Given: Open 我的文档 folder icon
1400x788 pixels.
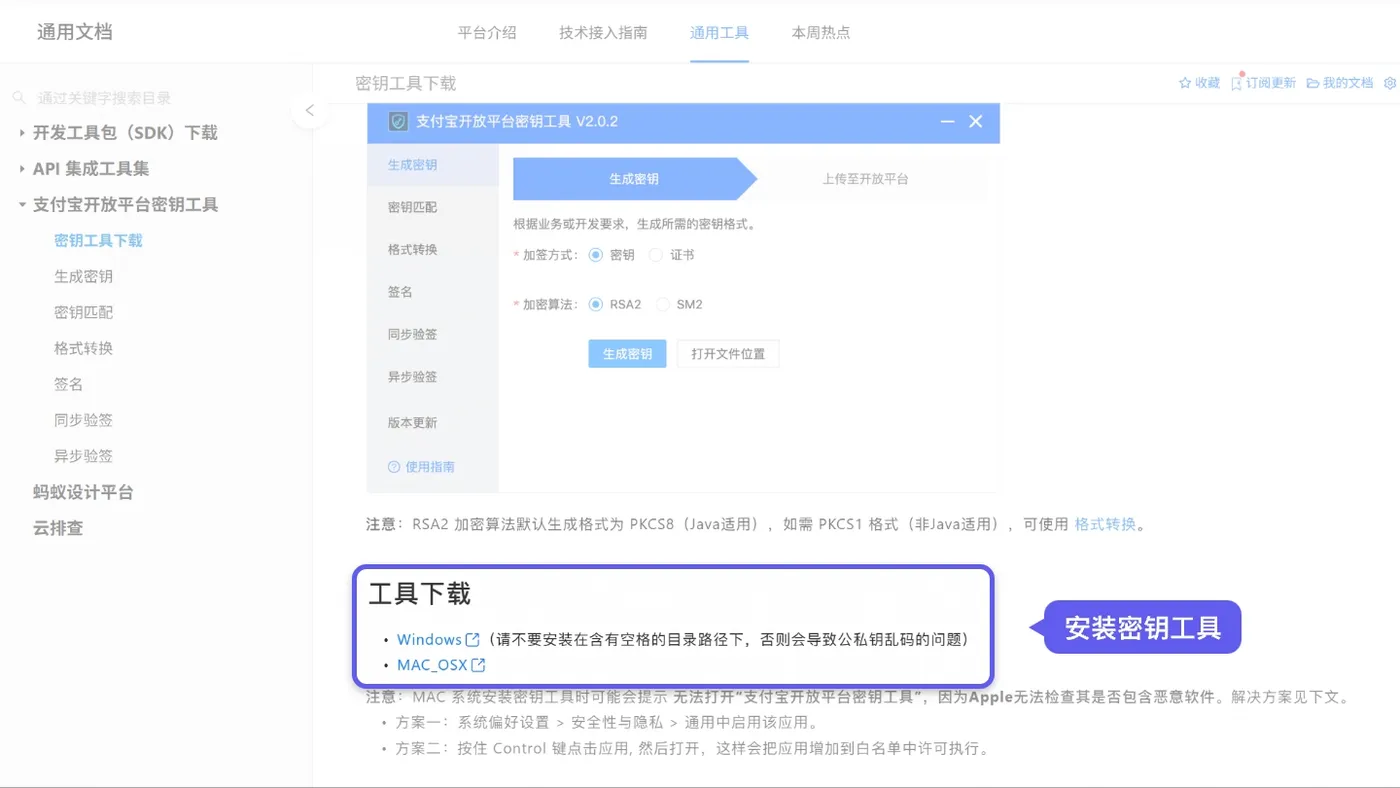Looking at the screenshot, I should click(x=1313, y=83).
